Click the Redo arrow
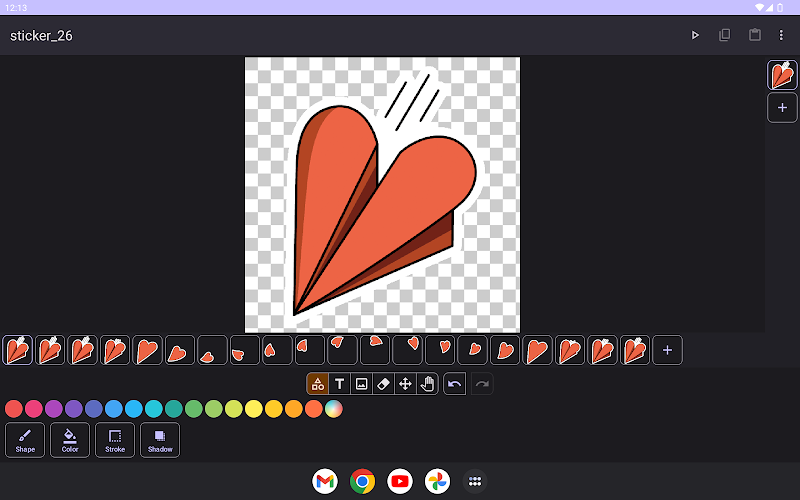 point(481,384)
